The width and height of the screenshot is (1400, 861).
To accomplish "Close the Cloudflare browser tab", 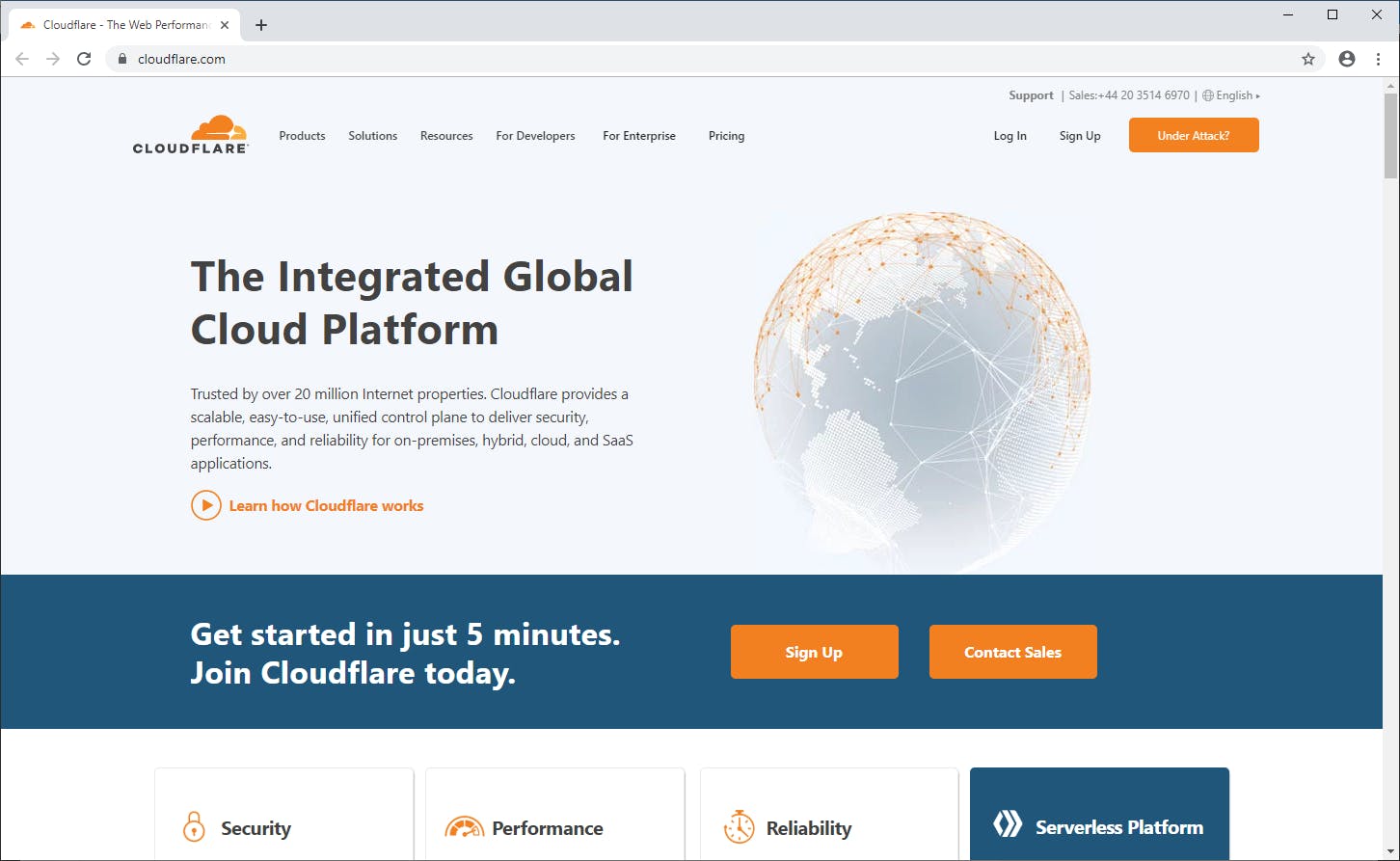I will coord(225,25).
